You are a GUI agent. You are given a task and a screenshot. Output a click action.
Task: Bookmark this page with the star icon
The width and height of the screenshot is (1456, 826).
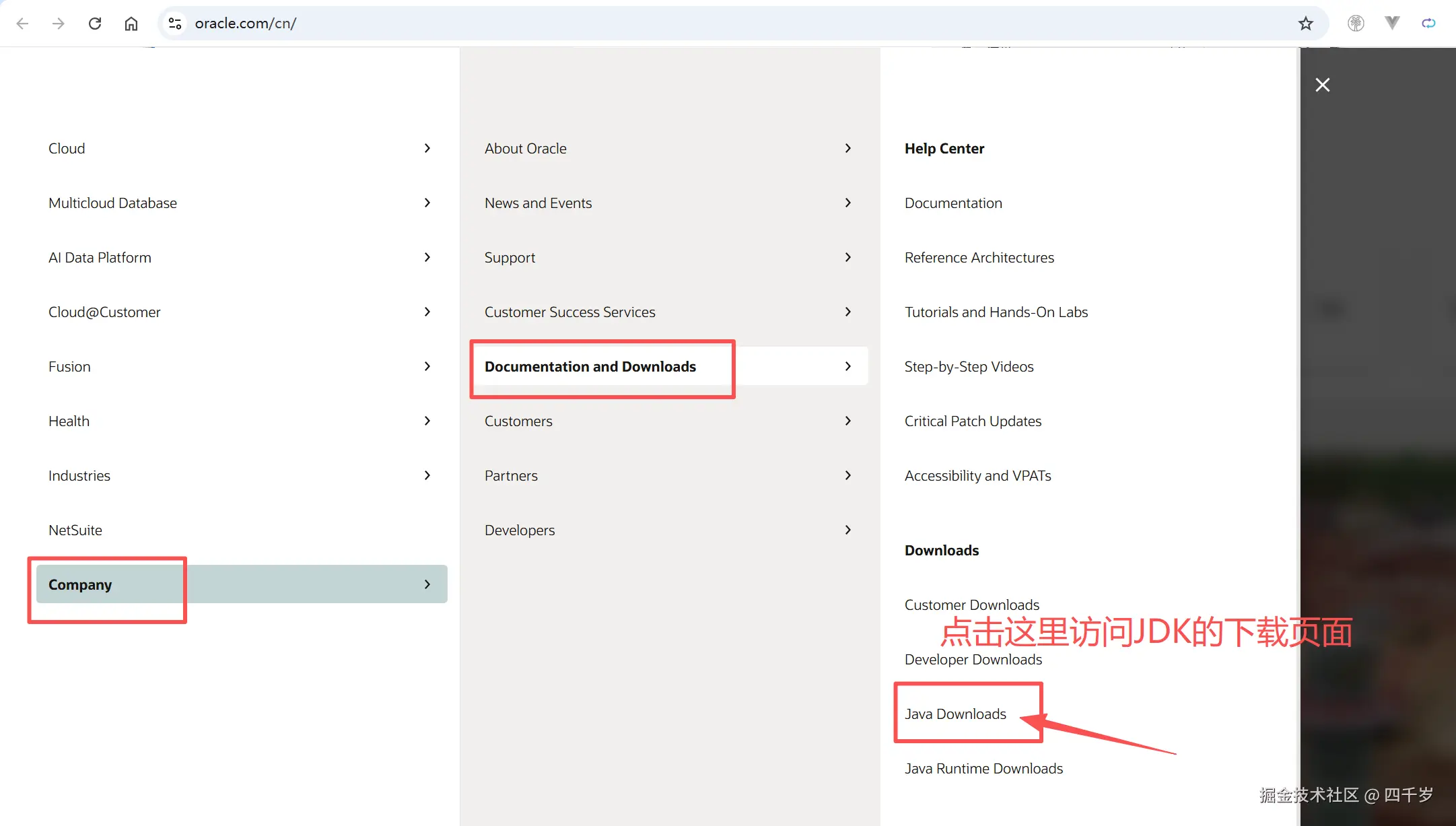click(x=1306, y=22)
